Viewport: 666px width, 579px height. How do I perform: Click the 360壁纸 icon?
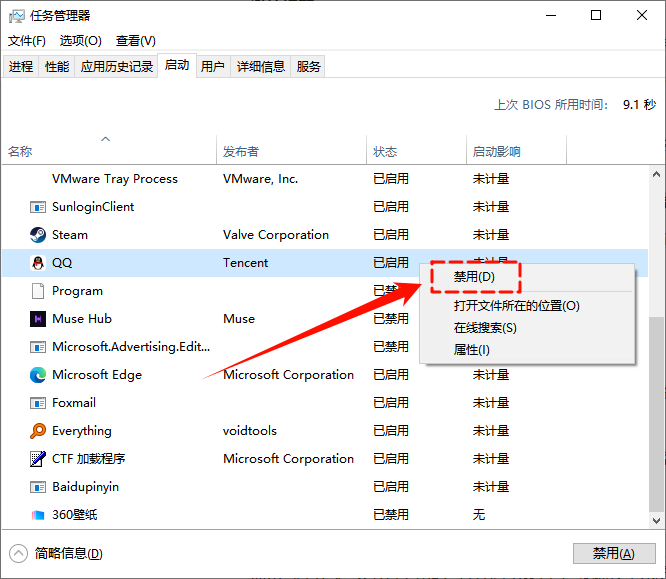[x=38, y=515]
